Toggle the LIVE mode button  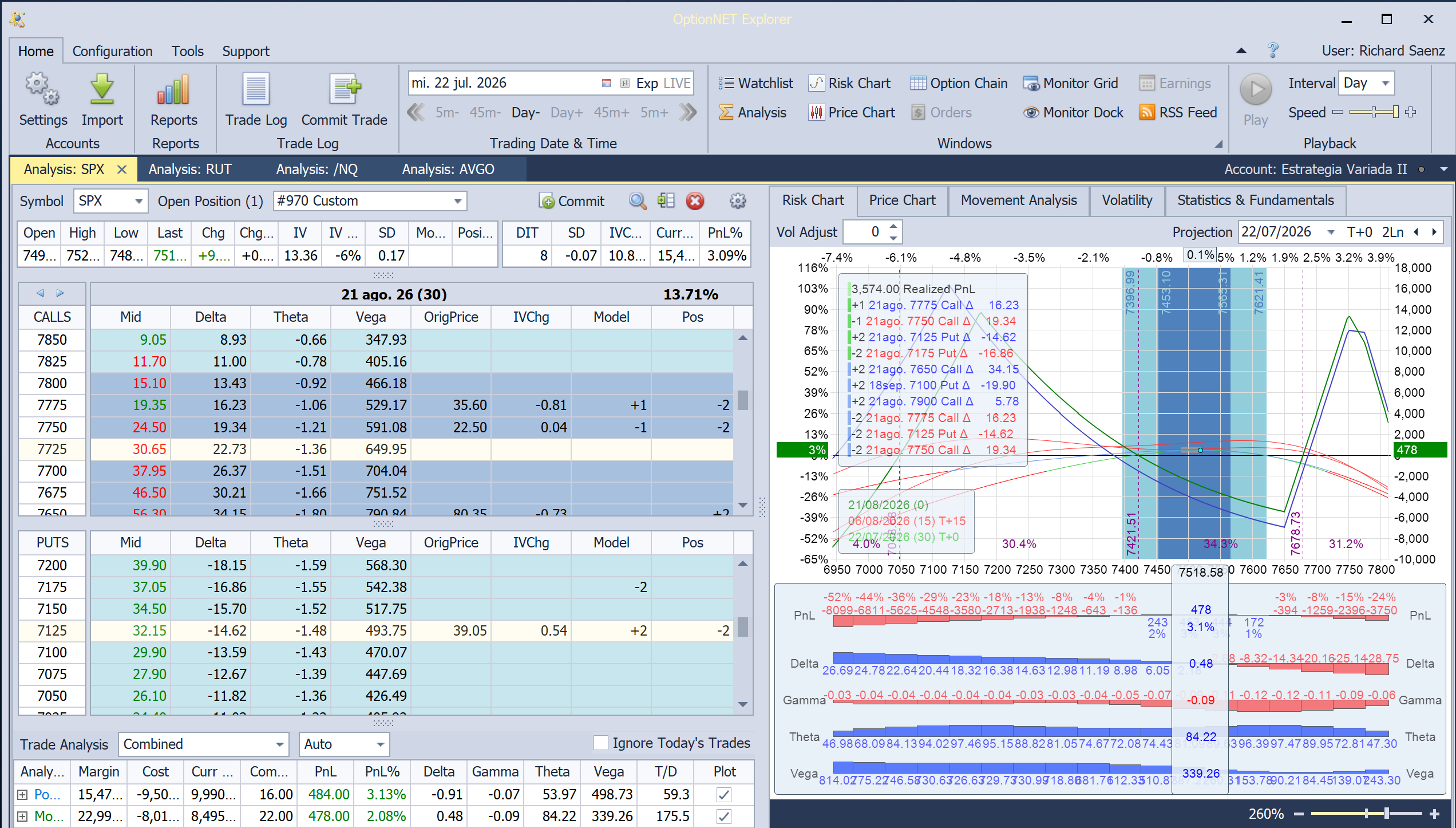677,84
